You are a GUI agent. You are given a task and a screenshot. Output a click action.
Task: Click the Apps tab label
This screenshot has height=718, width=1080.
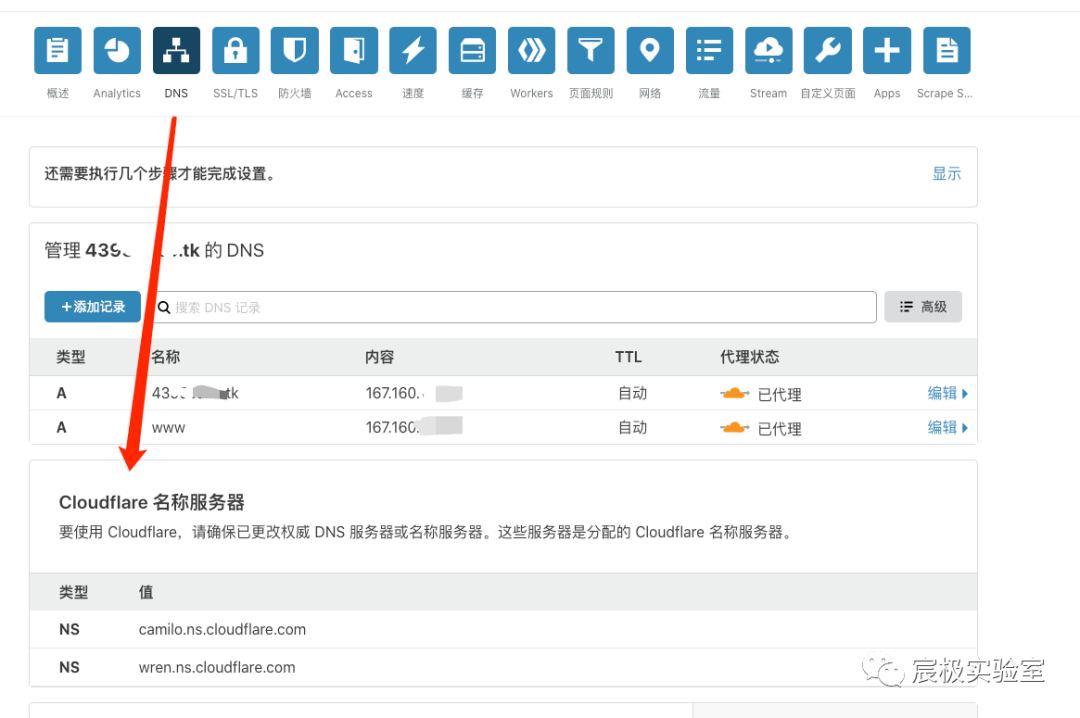pos(887,93)
